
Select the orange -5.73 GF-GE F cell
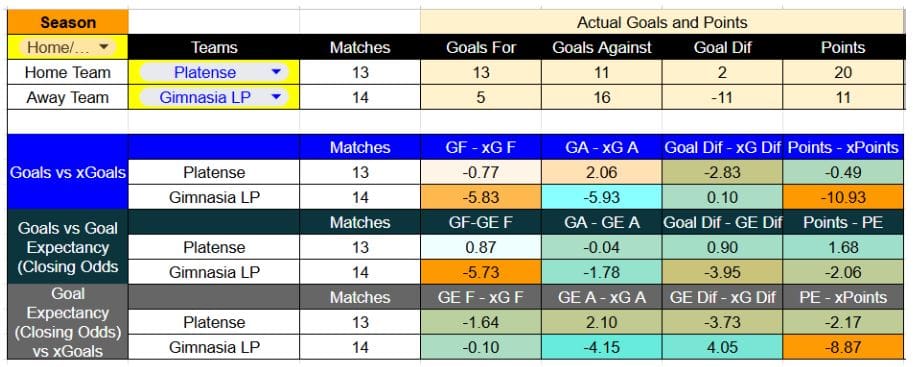[481, 272]
